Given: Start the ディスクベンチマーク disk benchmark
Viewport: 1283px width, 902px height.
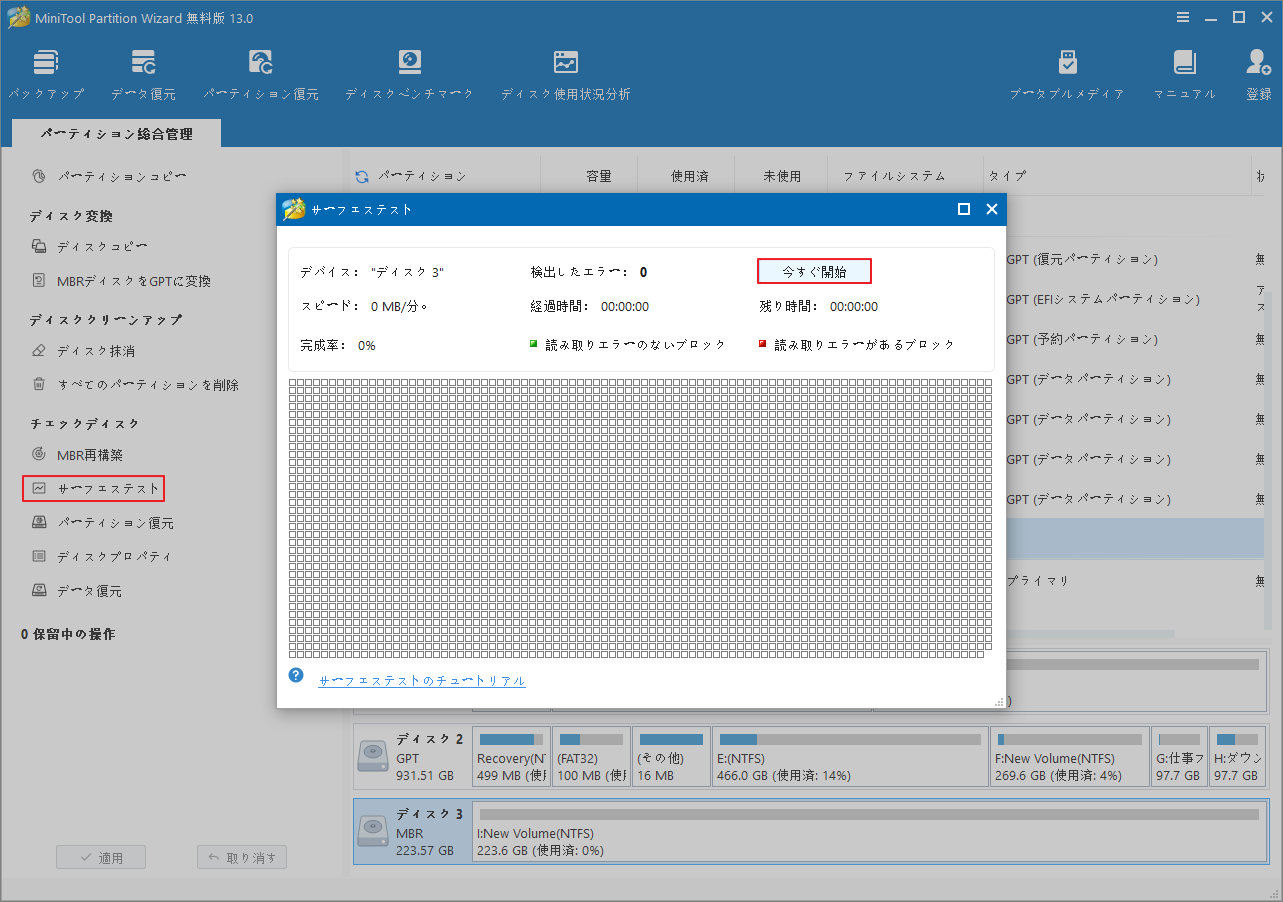Looking at the screenshot, I should tap(408, 71).
